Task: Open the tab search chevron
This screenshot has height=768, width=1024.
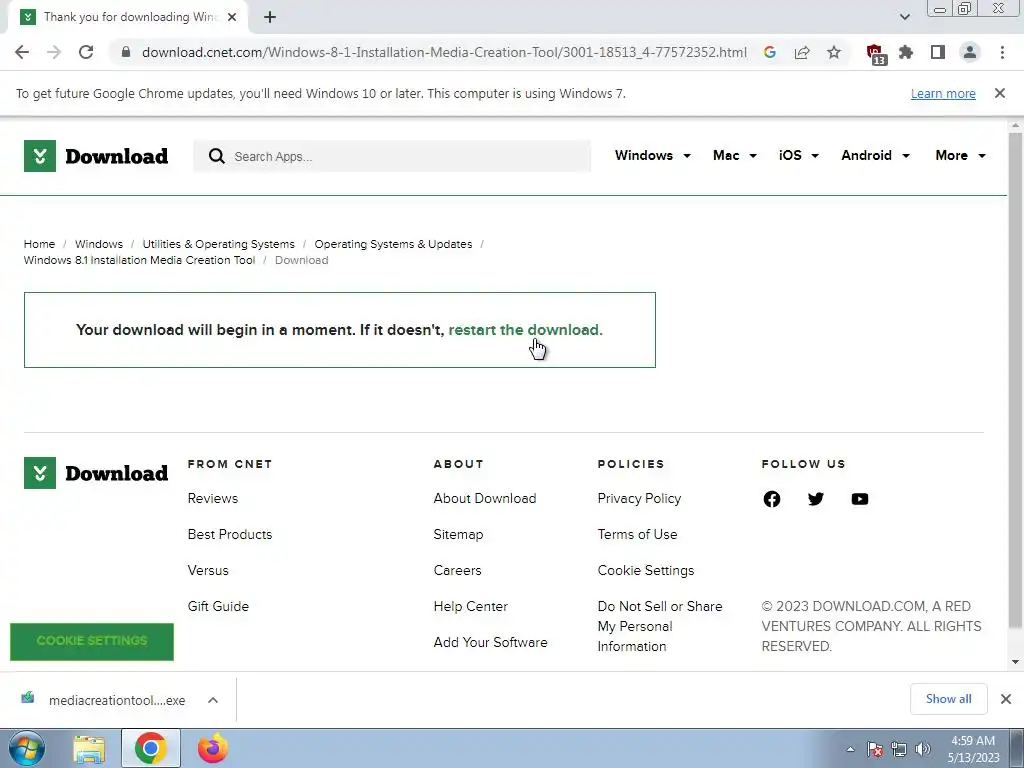Action: click(904, 17)
